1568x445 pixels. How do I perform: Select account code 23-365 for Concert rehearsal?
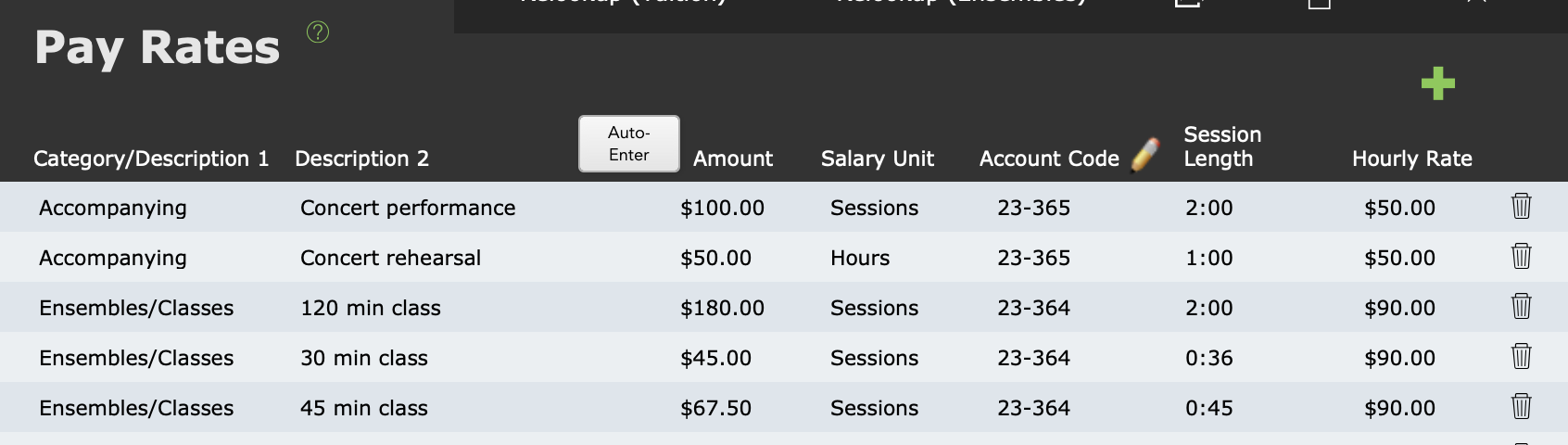pos(1033,258)
